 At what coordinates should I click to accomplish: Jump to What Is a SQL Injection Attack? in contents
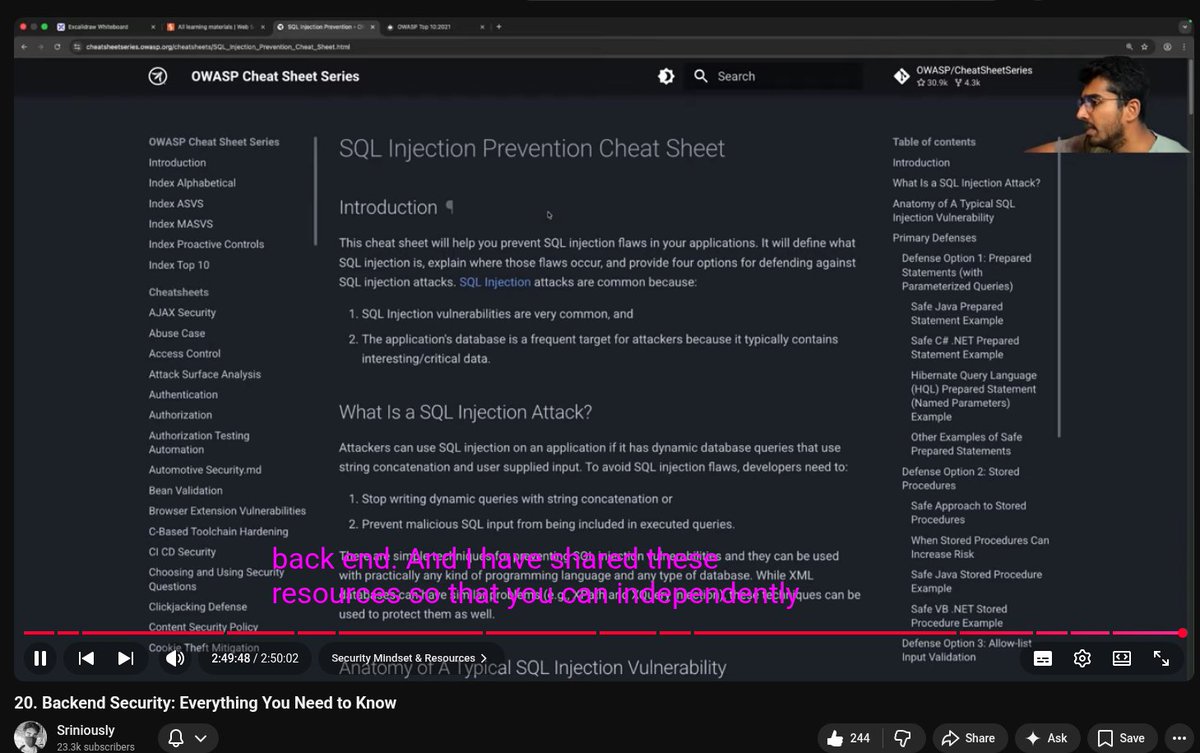pos(966,183)
